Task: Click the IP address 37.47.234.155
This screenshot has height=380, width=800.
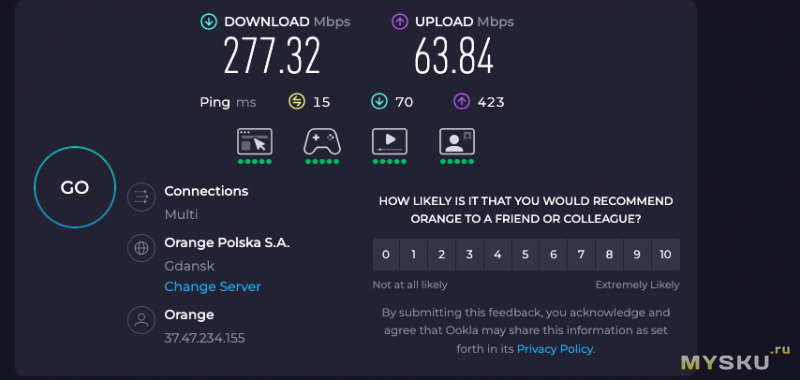Action: [x=205, y=338]
